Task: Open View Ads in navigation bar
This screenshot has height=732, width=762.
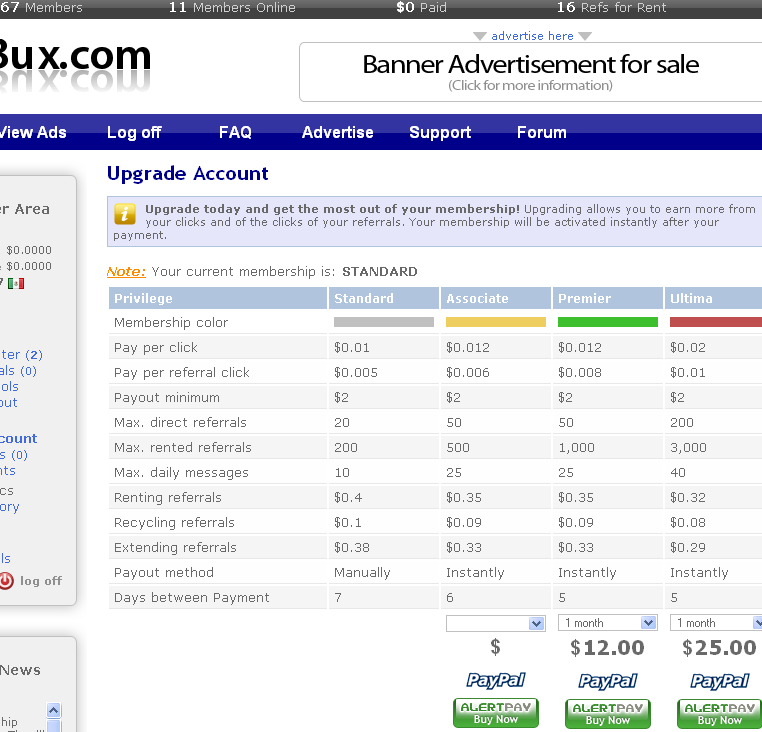Action: tap(33, 132)
